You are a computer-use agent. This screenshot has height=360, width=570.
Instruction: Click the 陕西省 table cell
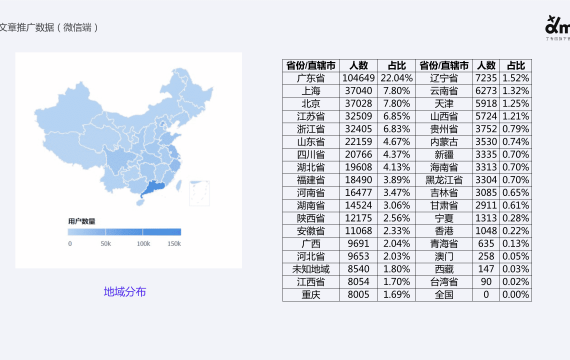coord(311,218)
